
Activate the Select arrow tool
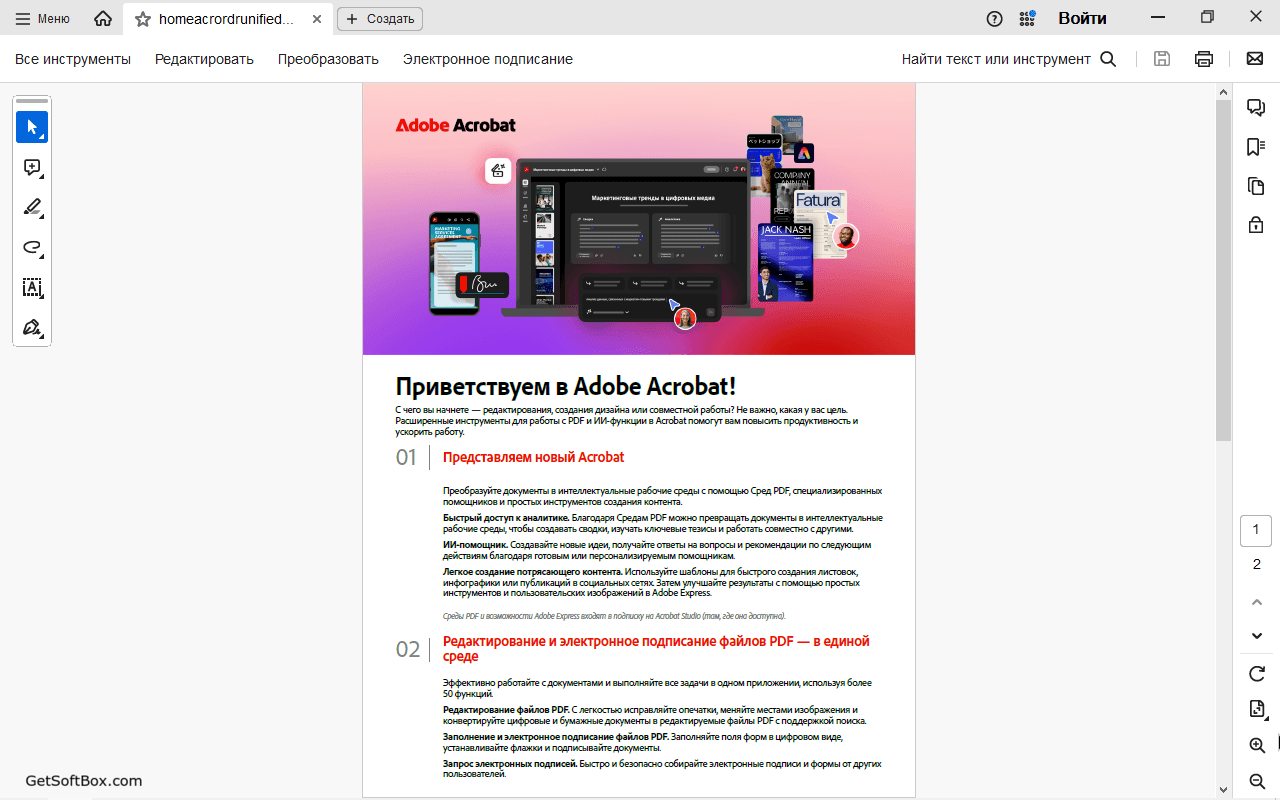(x=32, y=127)
